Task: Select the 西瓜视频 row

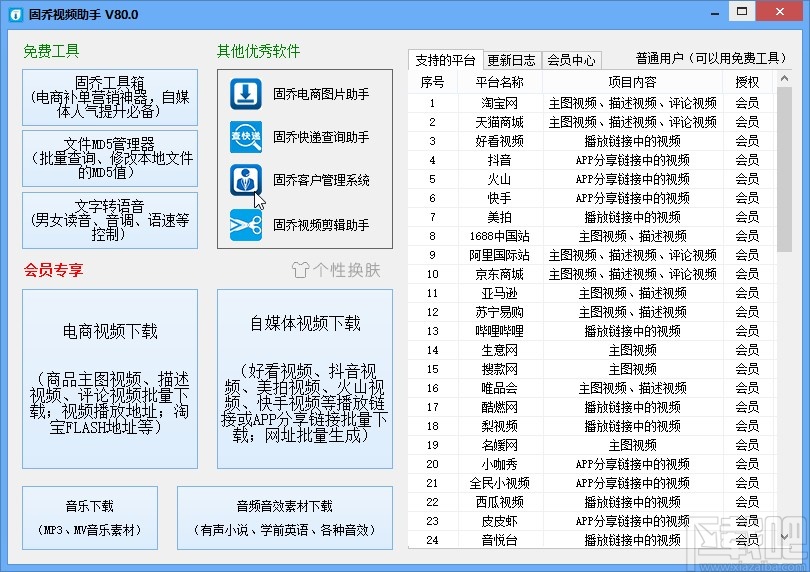Action: [592, 502]
